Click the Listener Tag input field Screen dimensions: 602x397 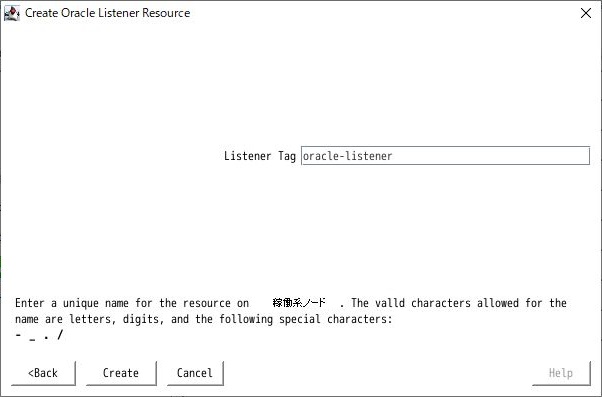pyautogui.click(x=445, y=155)
